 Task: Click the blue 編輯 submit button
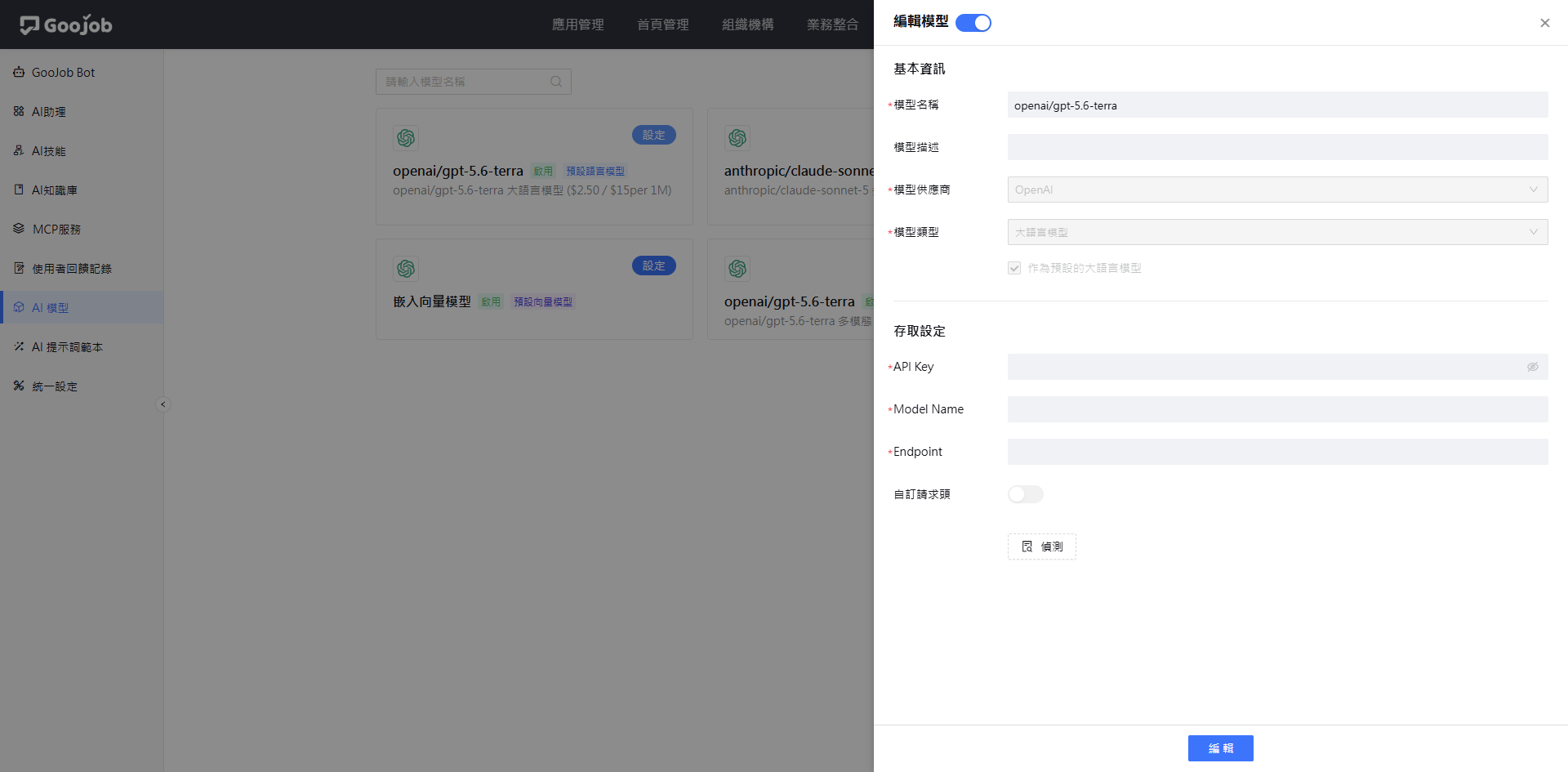tap(1221, 748)
